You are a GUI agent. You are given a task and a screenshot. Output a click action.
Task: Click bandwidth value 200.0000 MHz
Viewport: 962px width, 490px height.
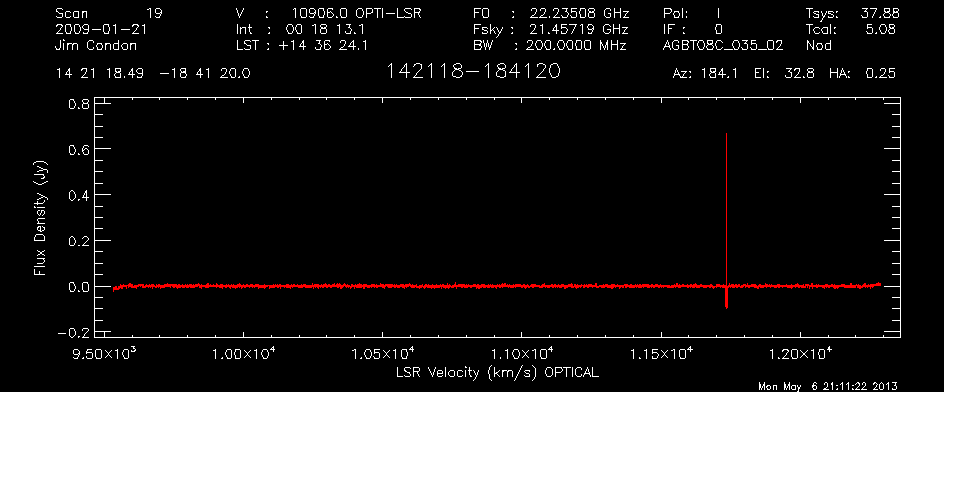pos(577,45)
